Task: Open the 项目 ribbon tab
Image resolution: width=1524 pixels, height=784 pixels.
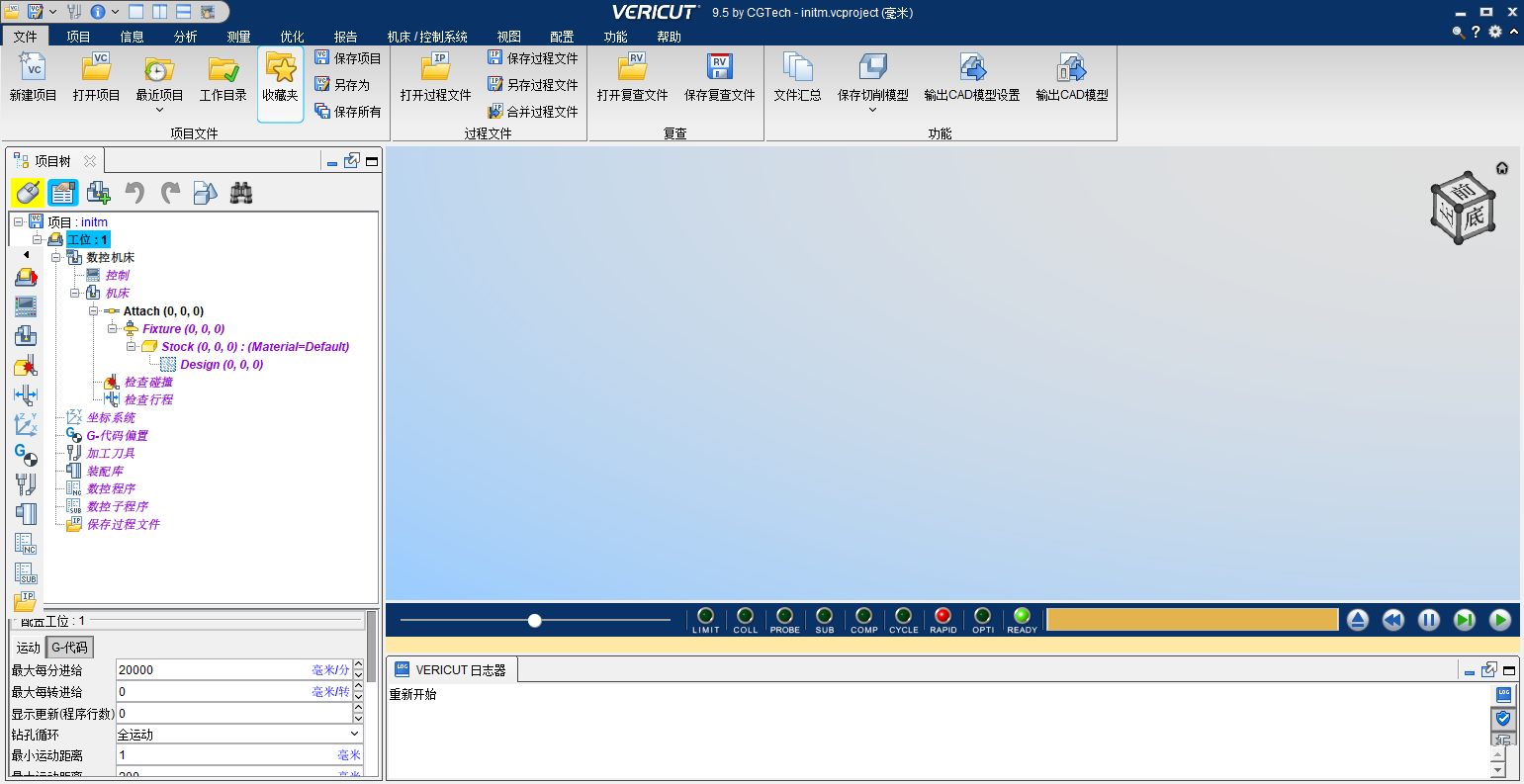Action: 78,37
